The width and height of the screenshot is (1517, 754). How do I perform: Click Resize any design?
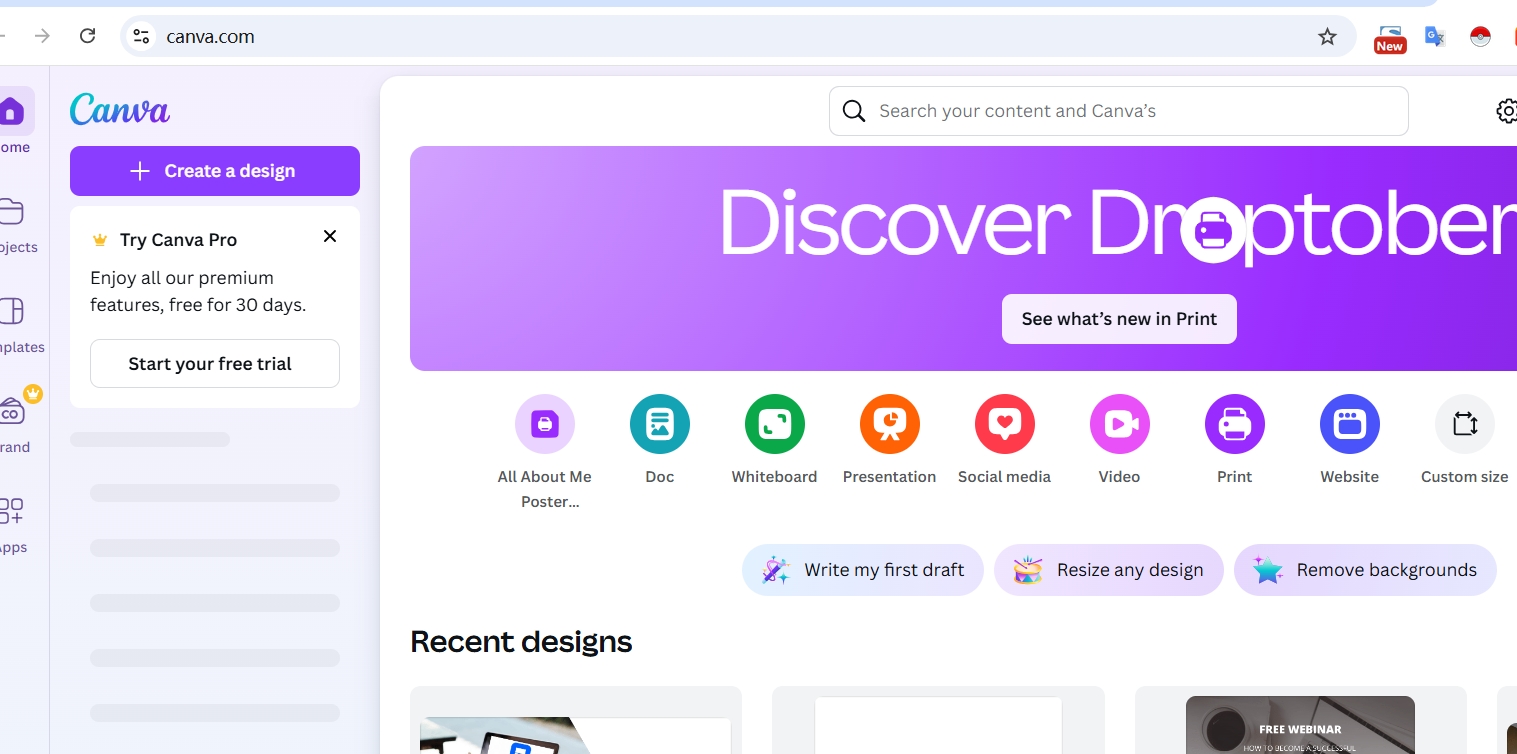click(1109, 570)
